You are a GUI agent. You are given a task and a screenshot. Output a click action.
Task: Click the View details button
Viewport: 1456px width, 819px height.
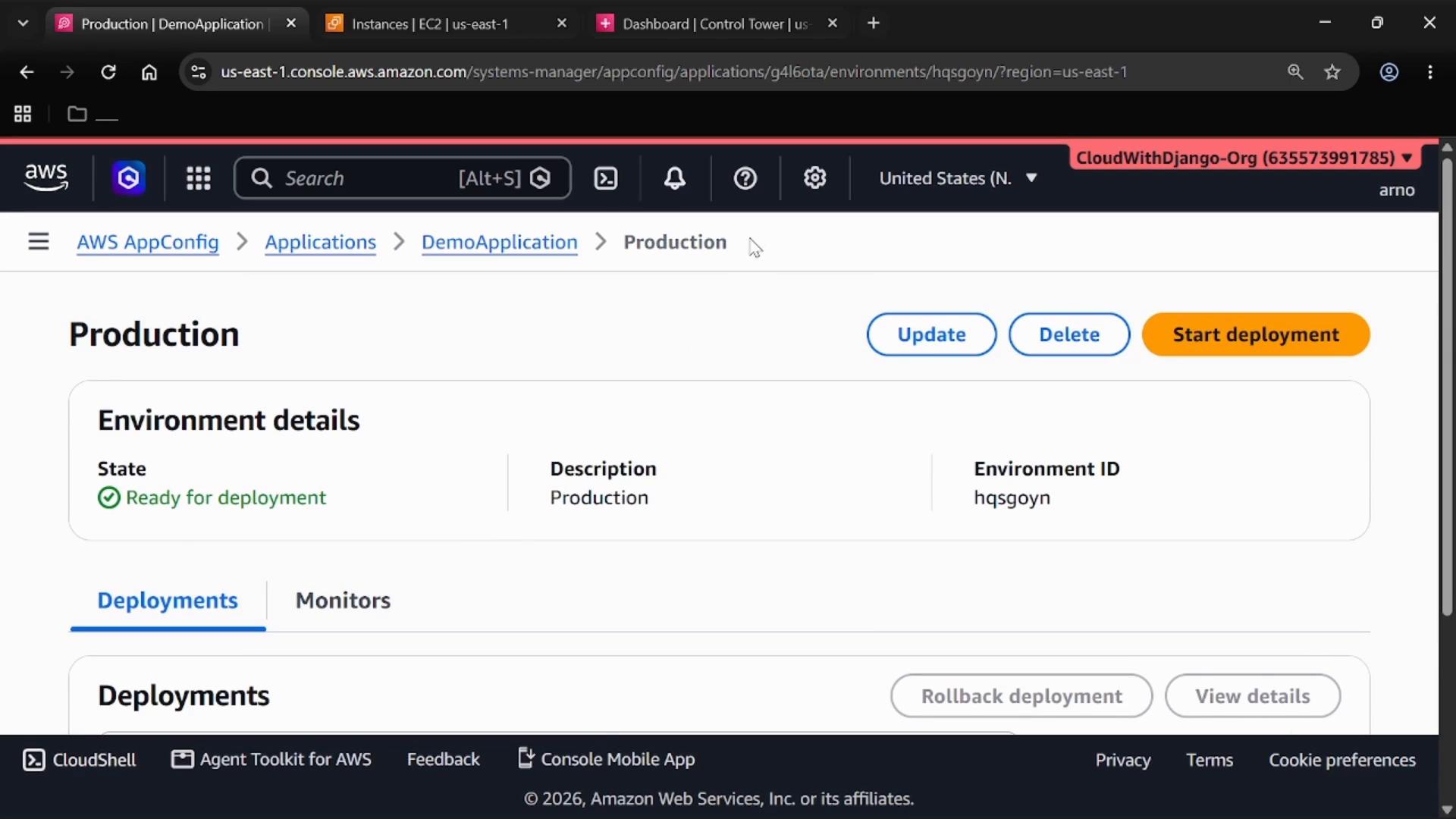click(x=1253, y=696)
